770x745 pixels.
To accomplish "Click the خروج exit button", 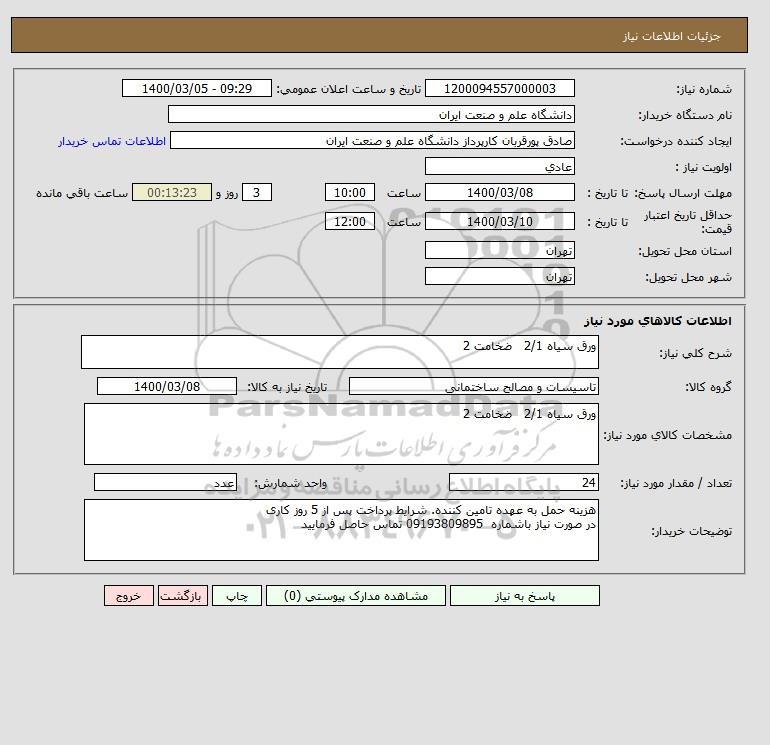I will pos(129,596).
